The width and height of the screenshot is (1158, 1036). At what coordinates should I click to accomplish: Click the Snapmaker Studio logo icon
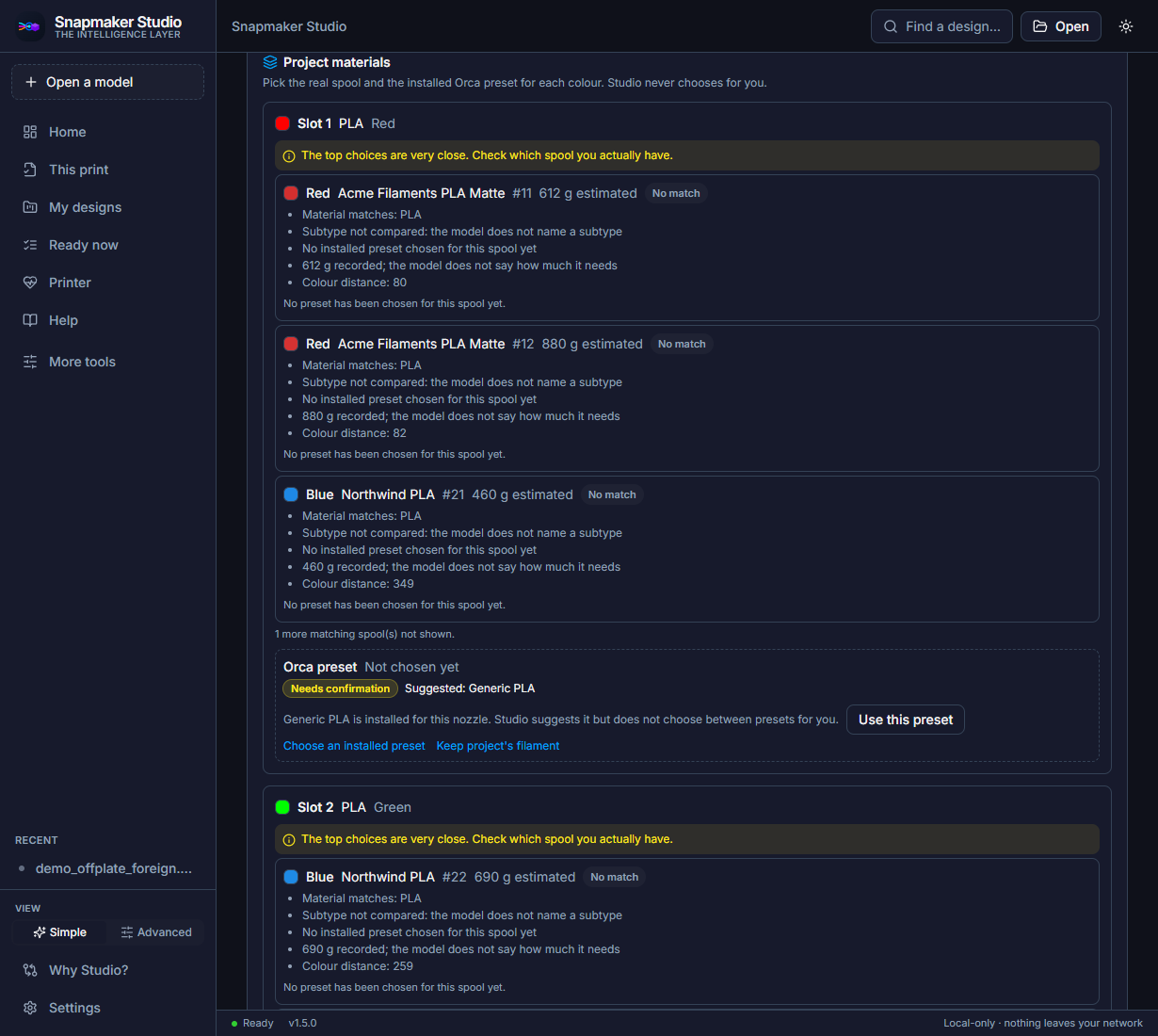pos(29,26)
